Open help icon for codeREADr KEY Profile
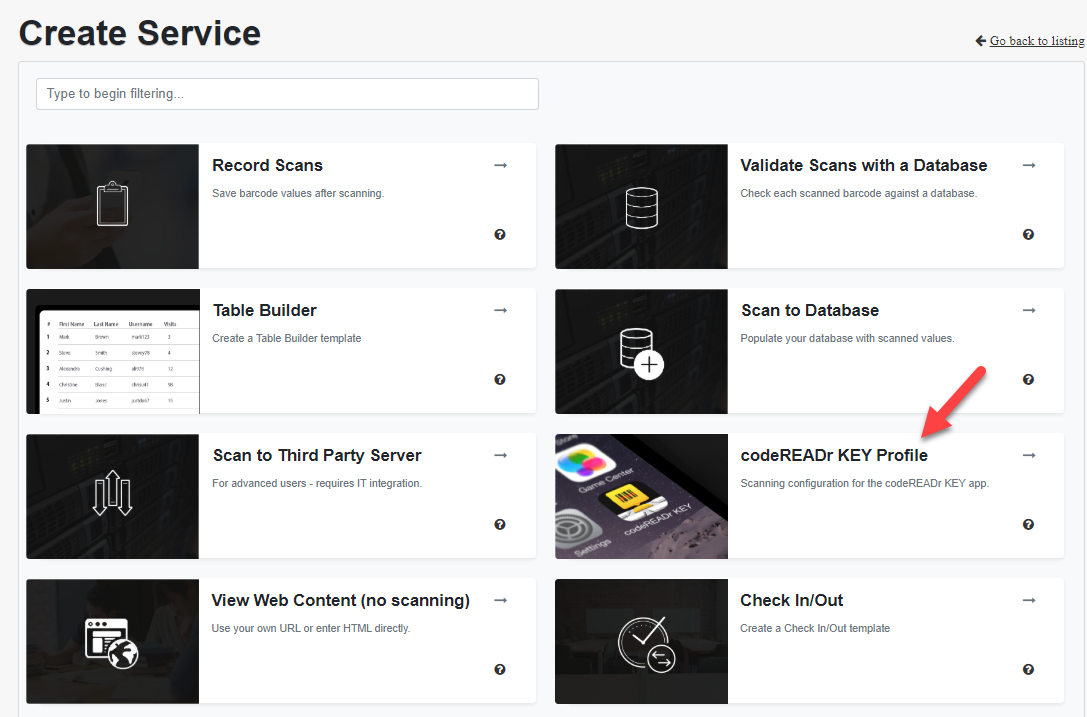 click(1028, 524)
